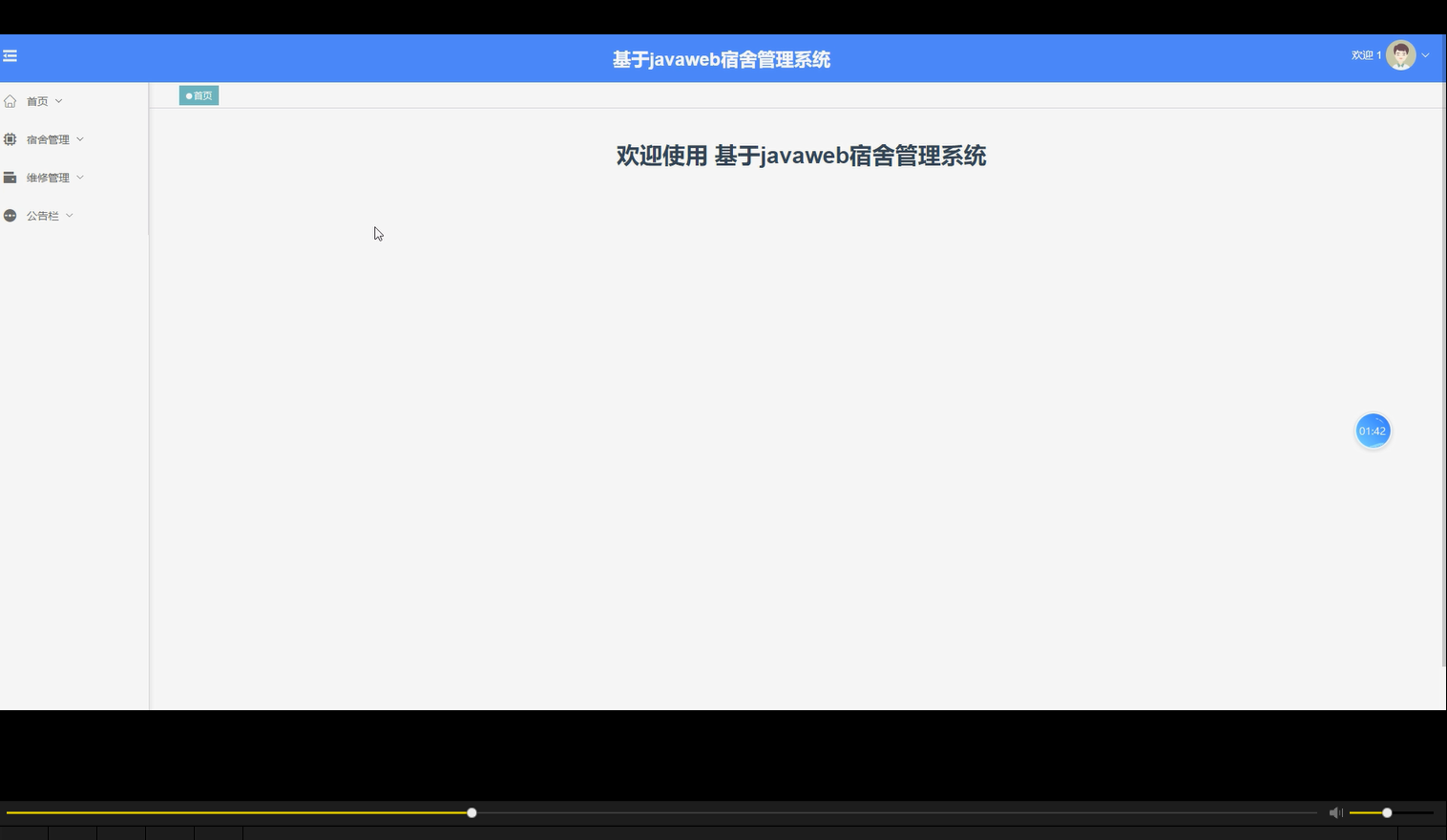1447x840 pixels.
Task: Open the 维修管理 menu item
Action: [x=48, y=177]
